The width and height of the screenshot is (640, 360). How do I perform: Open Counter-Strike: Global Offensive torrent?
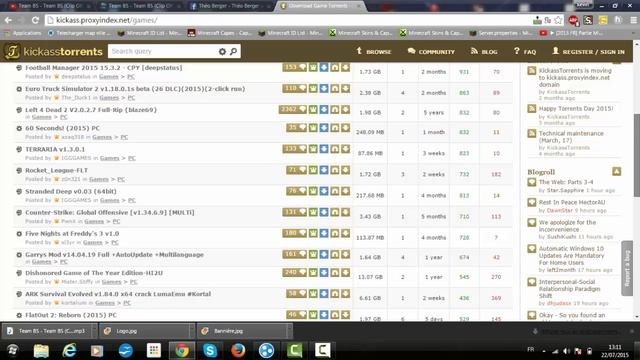click(x=110, y=212)
